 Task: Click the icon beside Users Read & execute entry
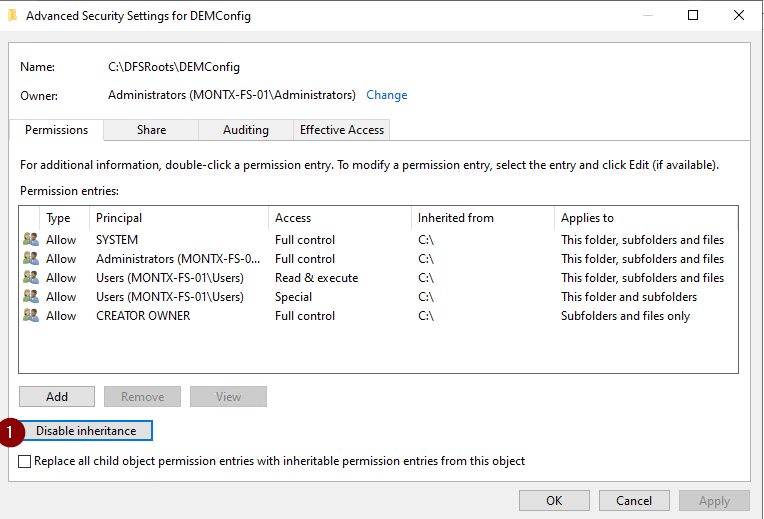point(29,278)
